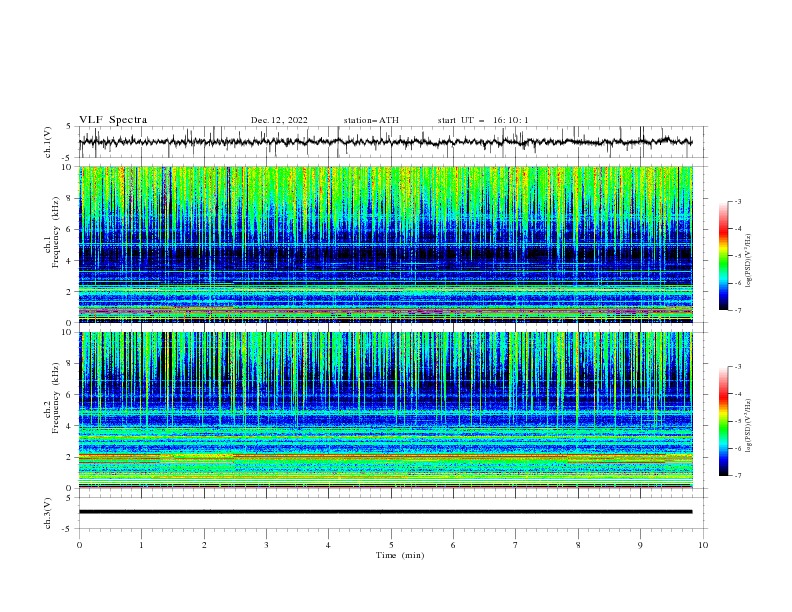This screenshot has height=612, width=792.
Task: Click the upper 'log(PSD)(V²/Hz)' colorbar label
Action: coord(749,261)
